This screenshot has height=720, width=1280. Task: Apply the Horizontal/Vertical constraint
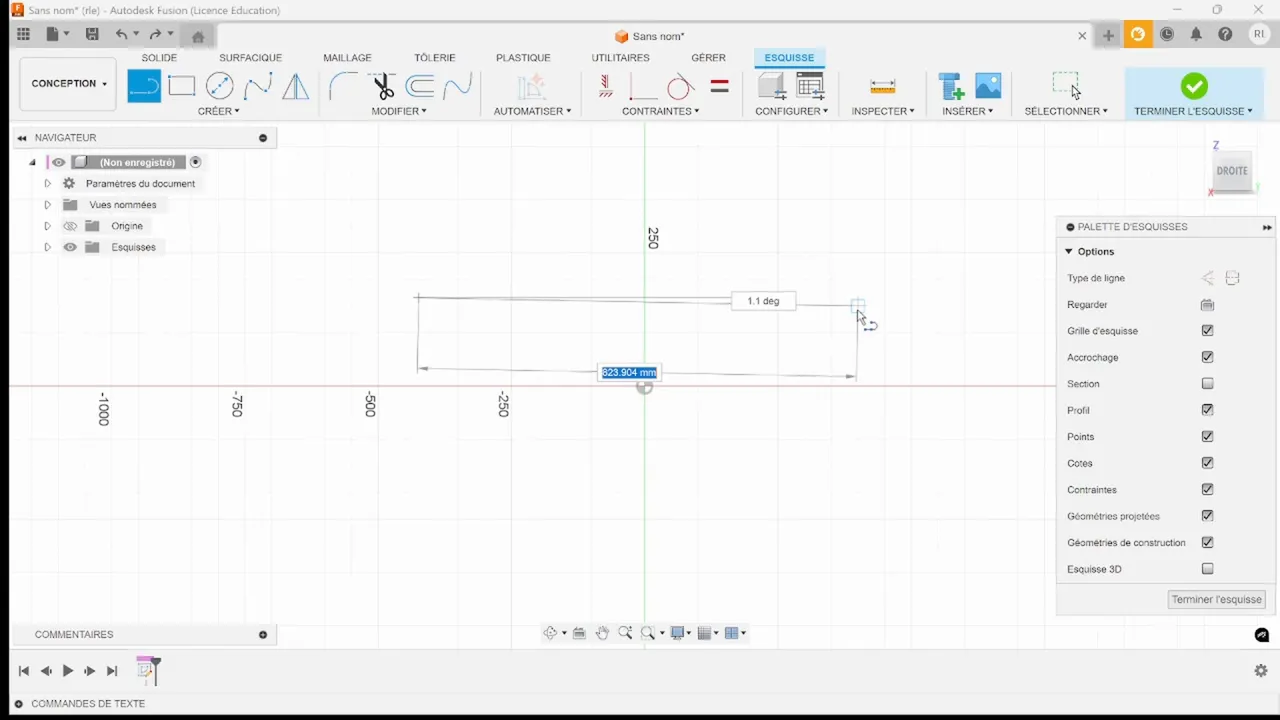point(642,87)
